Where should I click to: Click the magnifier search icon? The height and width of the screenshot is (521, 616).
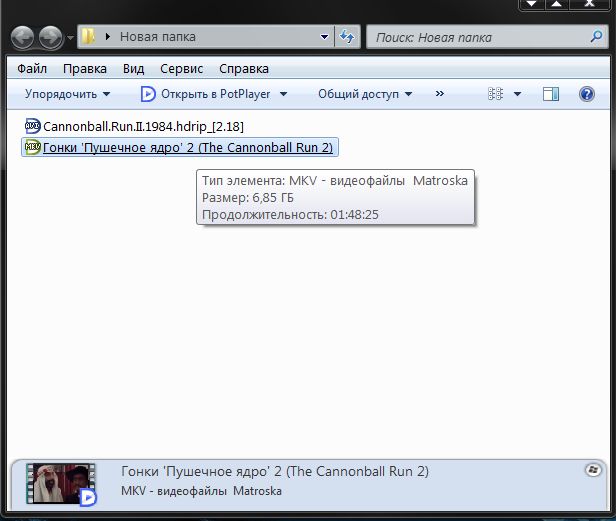pos(596,37)
